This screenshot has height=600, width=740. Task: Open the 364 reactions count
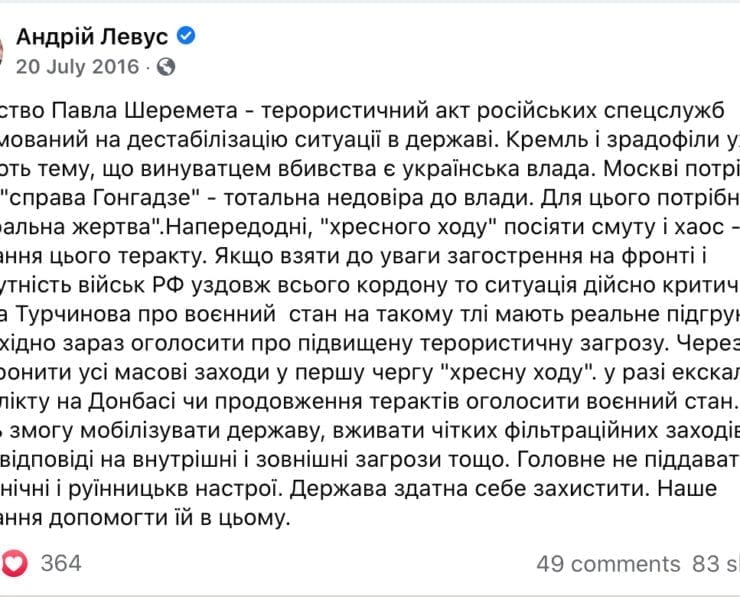61,563
